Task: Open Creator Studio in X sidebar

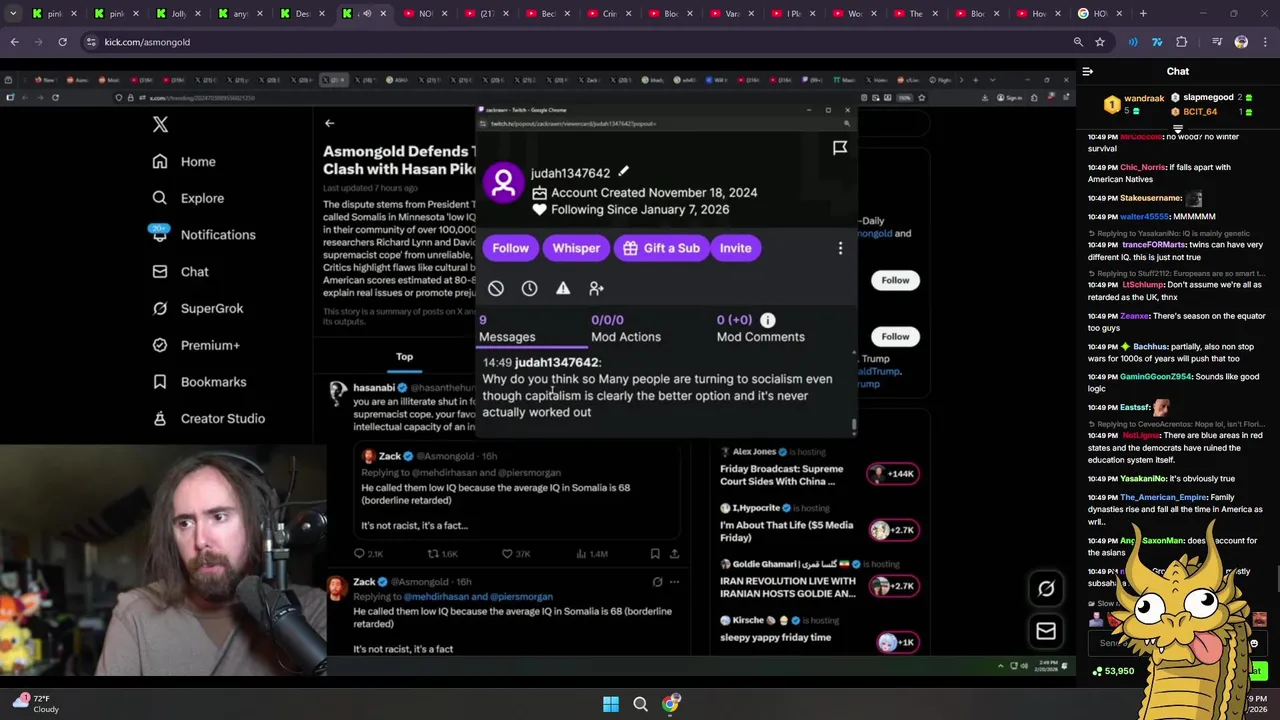Action: click(x=208, y=418)
